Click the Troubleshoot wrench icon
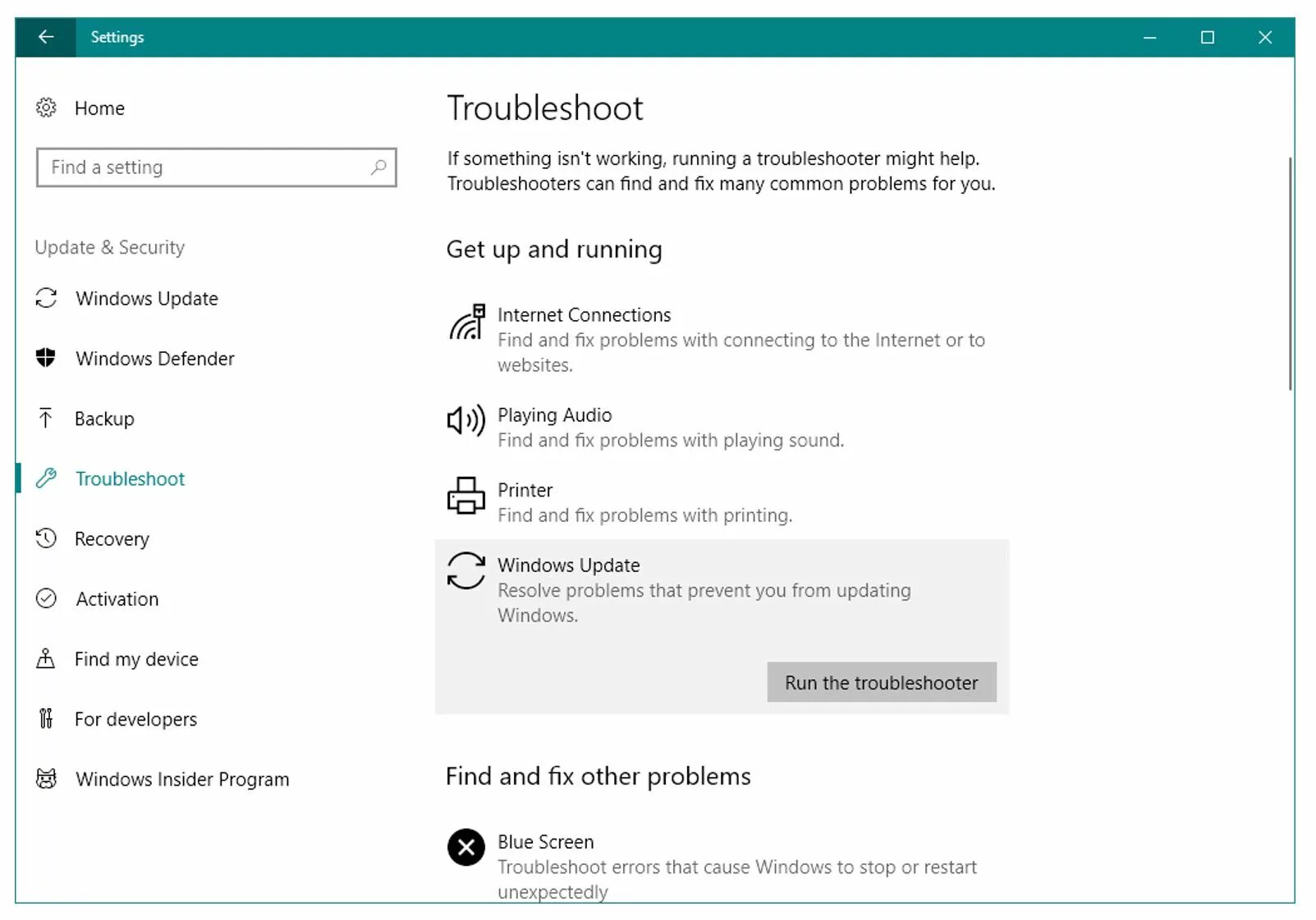The height and width of the screenshot is (920, 1316). 46,478
